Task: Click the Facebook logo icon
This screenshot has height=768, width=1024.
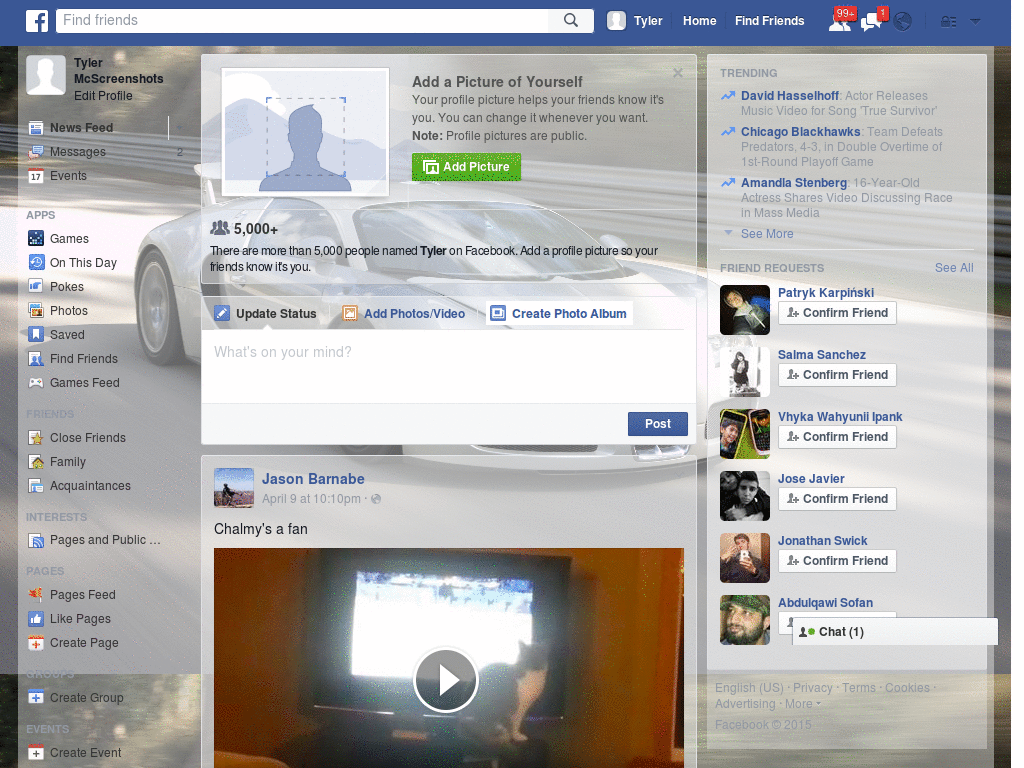Action: coord(37,21)
